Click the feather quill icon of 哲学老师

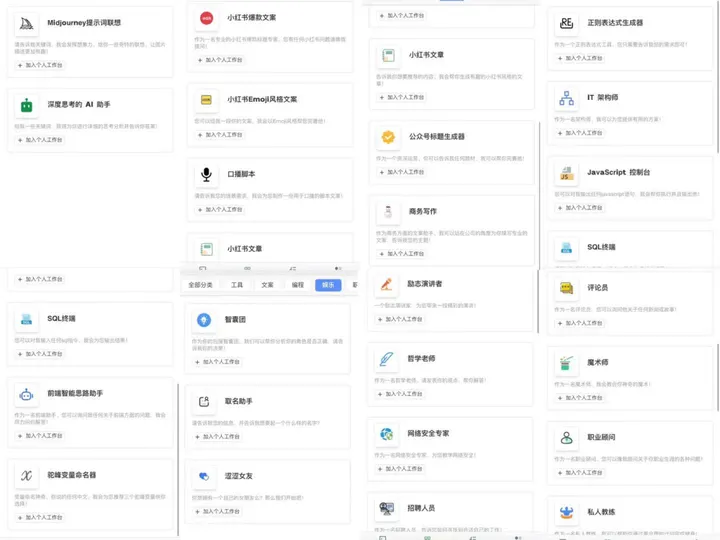[386, 359]
